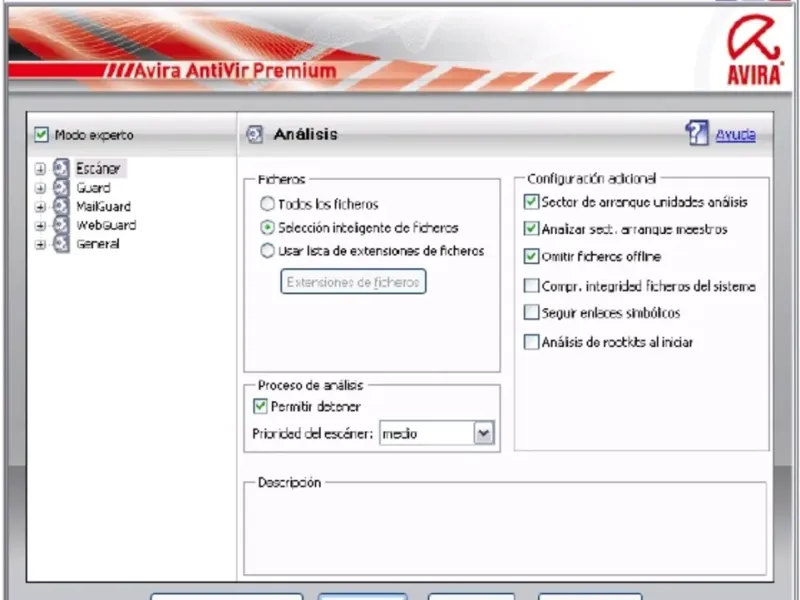
Task: Enable Compr. integridad ficheros del sistema
Action: (531, 285)
